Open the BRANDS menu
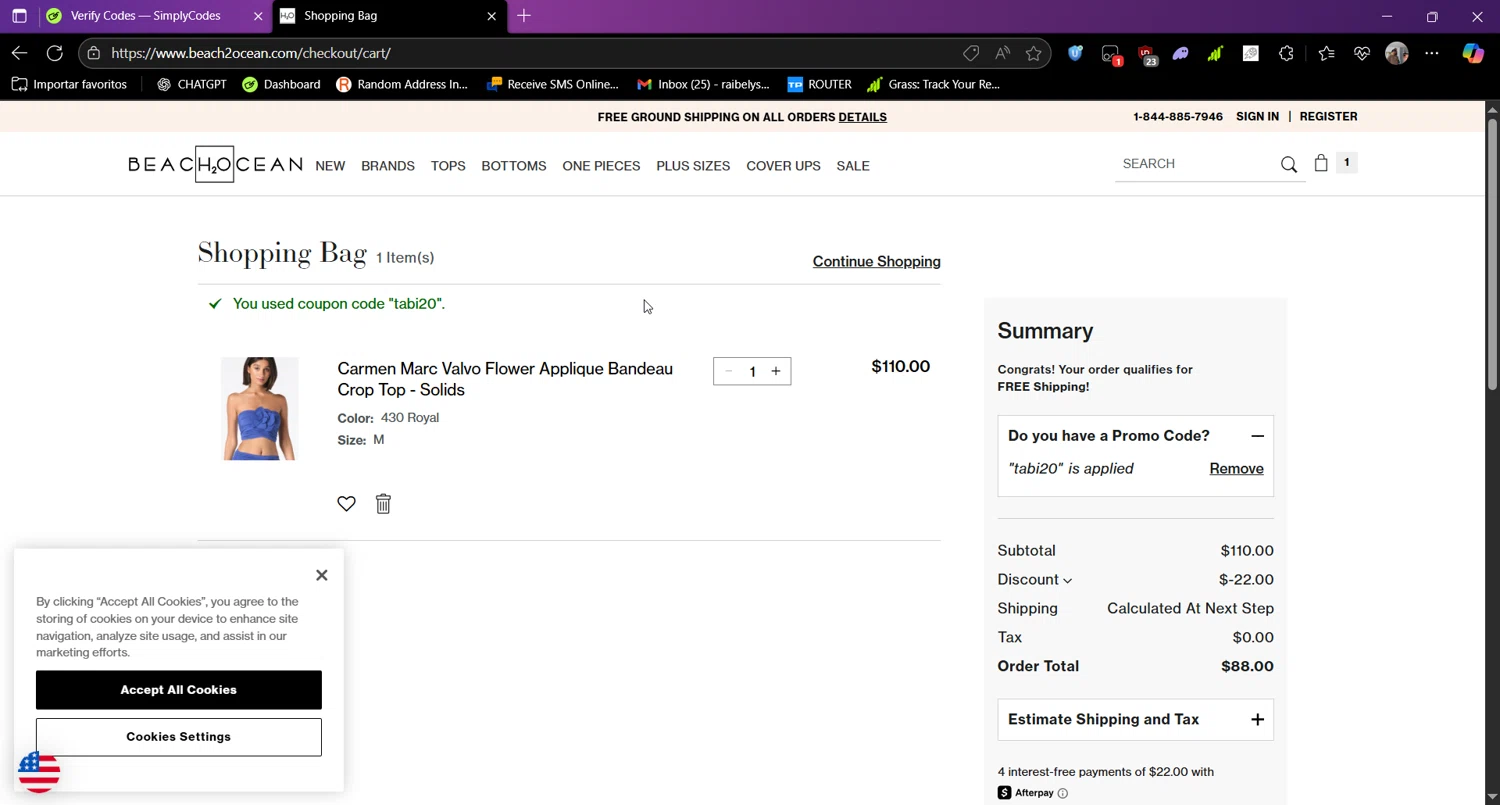This screenshot has width=1500, height=805. pyautogui.click(x=388, y=166)
